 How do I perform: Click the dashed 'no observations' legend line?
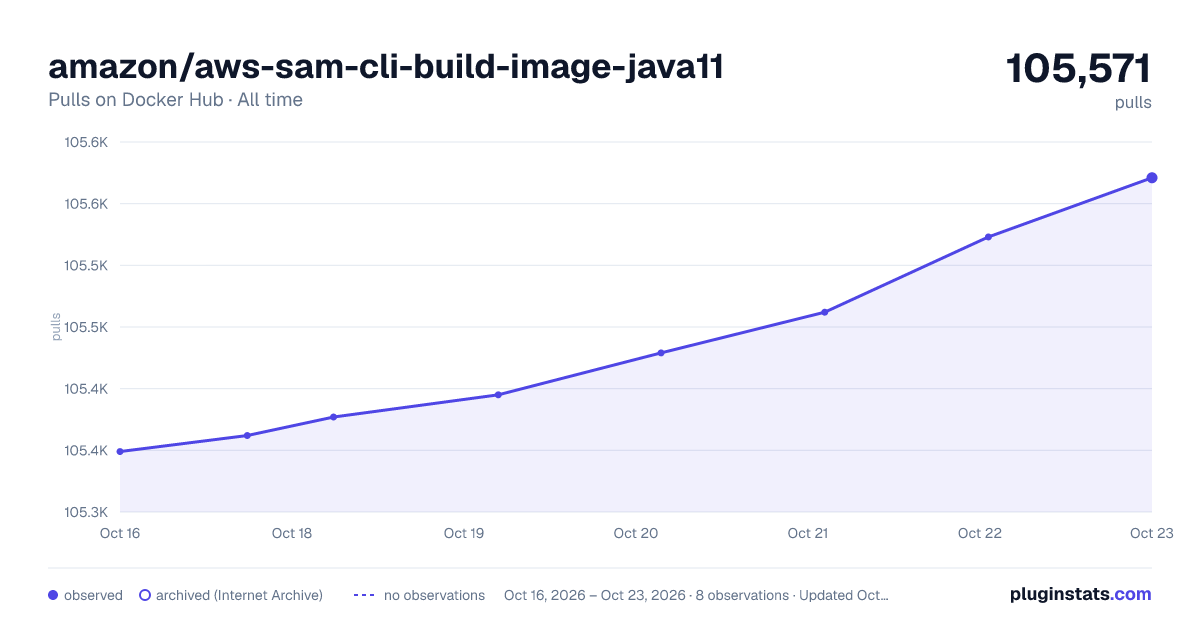click(x=364, y=595)
